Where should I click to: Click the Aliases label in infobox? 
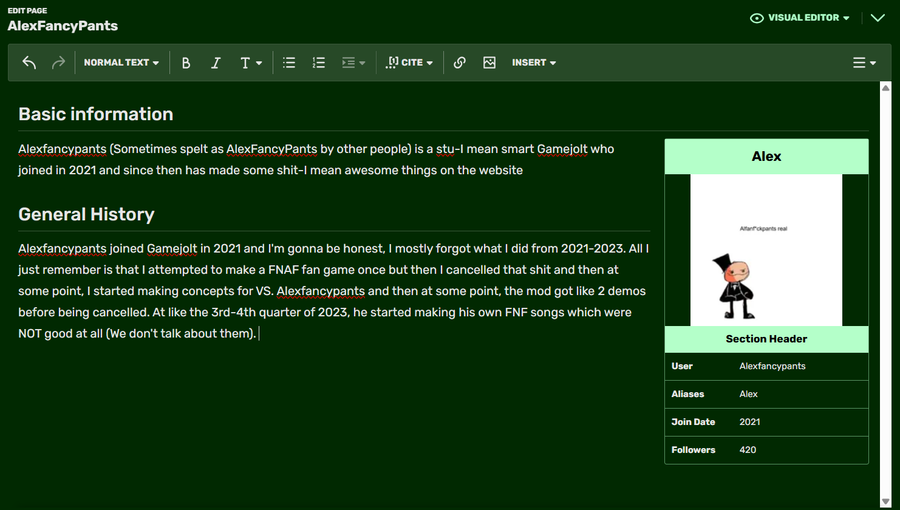click(688, 394)
